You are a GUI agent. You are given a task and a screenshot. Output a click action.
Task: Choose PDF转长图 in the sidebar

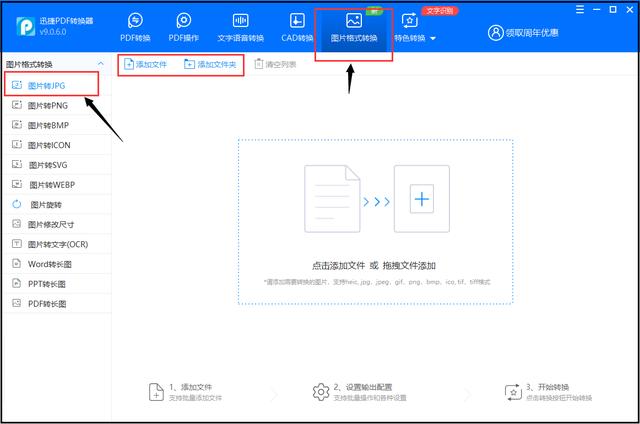[56, 304]
